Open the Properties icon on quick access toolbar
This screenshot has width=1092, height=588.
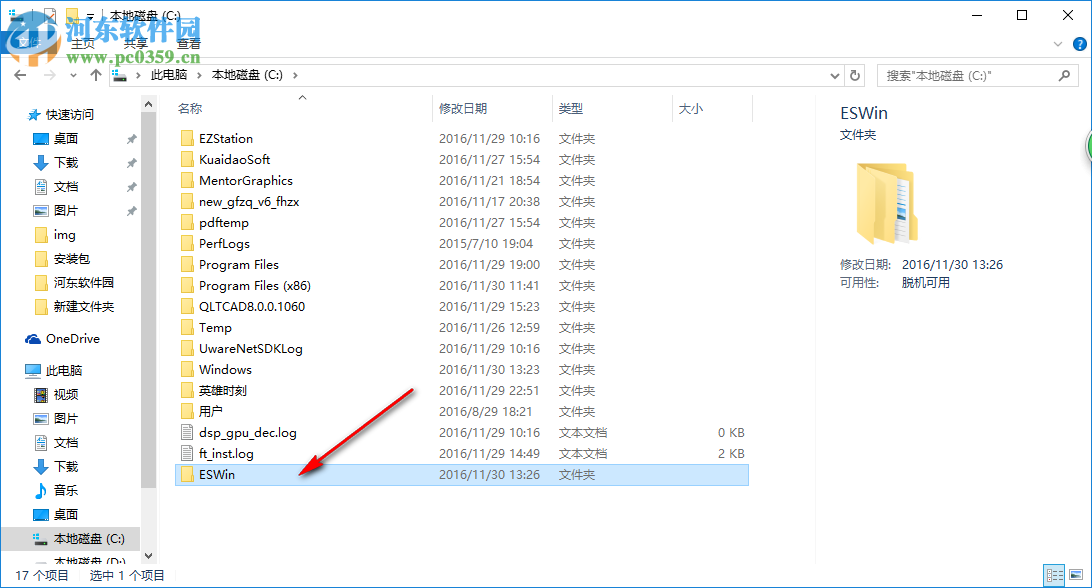click(50, 14)
